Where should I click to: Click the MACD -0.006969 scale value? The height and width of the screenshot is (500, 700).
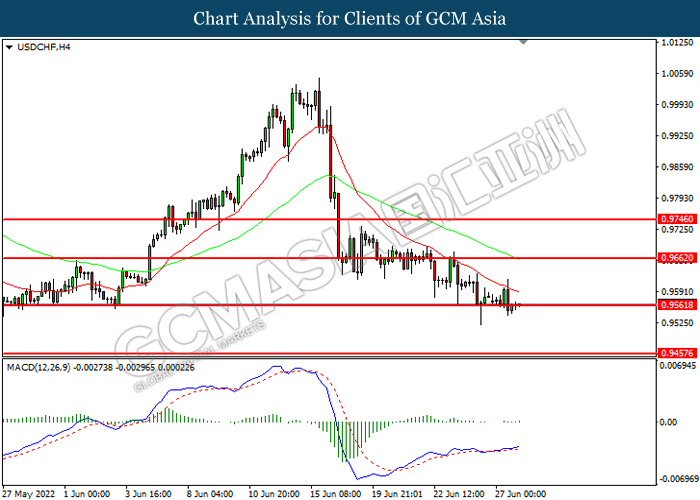tap(679, 479)
